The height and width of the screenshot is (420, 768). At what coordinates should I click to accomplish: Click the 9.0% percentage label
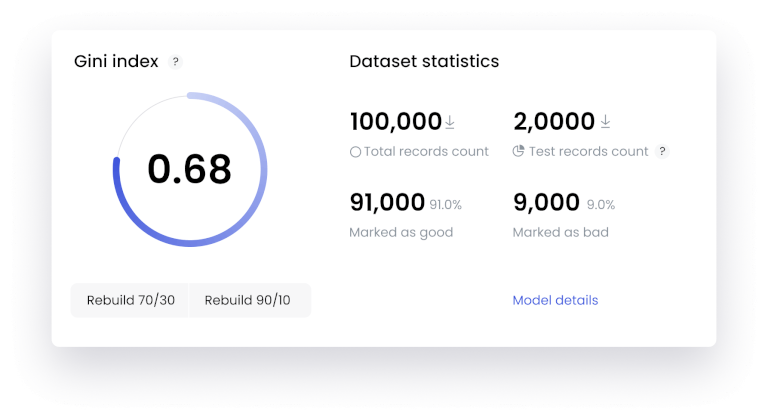click(x=600, y=205)
